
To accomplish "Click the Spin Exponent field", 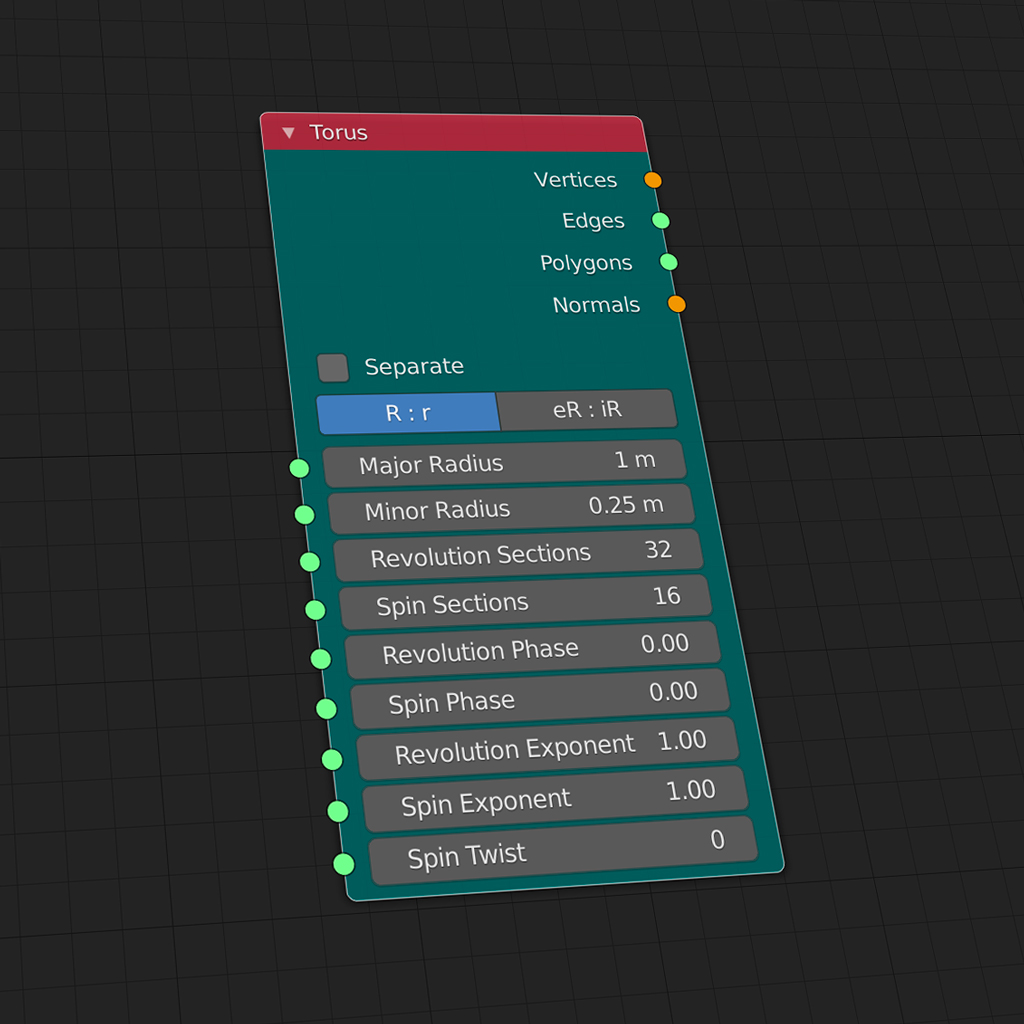I will pyautogui.click(x=555, y=799).
